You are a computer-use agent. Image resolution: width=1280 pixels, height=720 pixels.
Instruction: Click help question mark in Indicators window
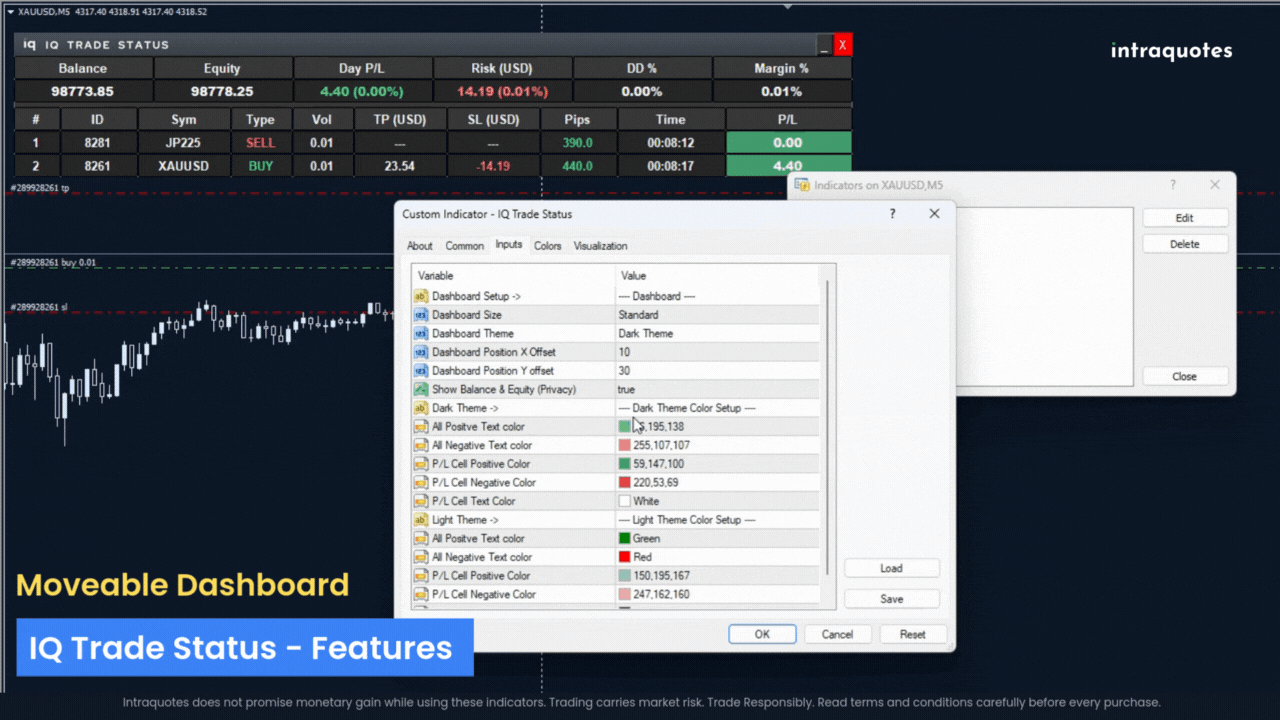pos(1173,185)
